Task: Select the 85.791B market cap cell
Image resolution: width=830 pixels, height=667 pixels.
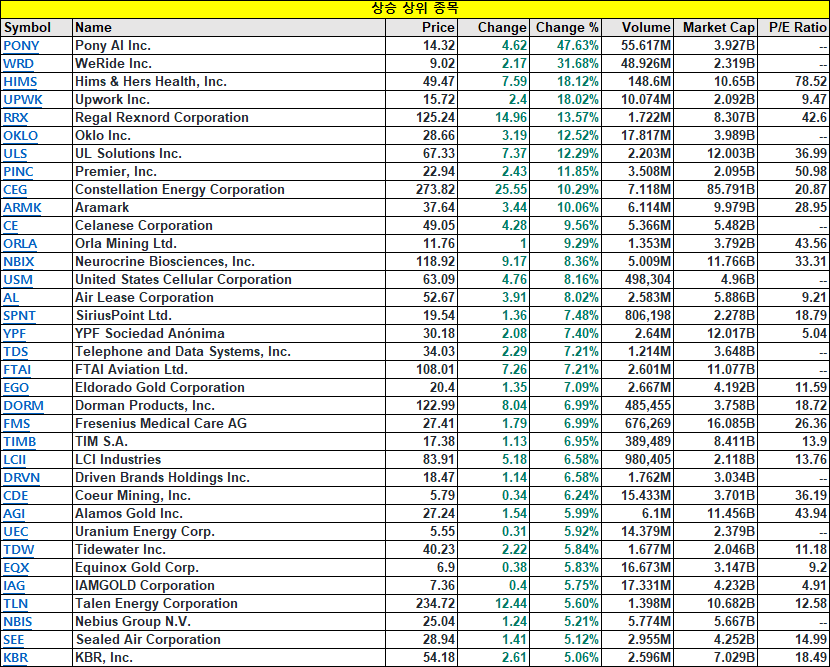Action: point(716,190)
